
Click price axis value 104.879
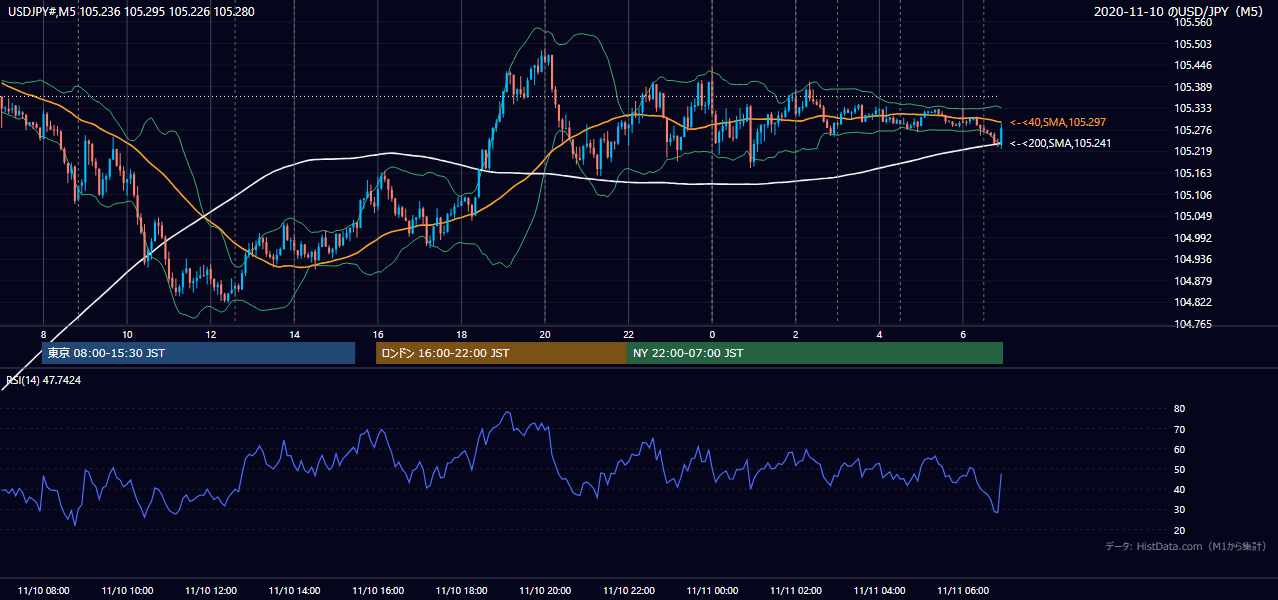[x=1194, y=281]
